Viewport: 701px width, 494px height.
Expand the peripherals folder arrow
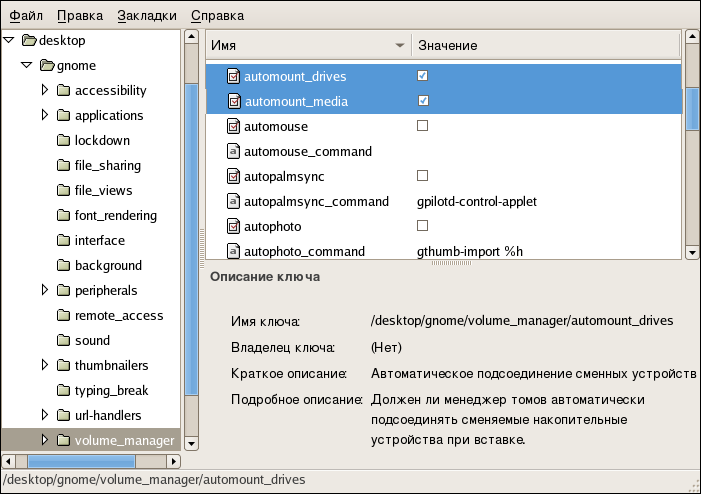45,290
